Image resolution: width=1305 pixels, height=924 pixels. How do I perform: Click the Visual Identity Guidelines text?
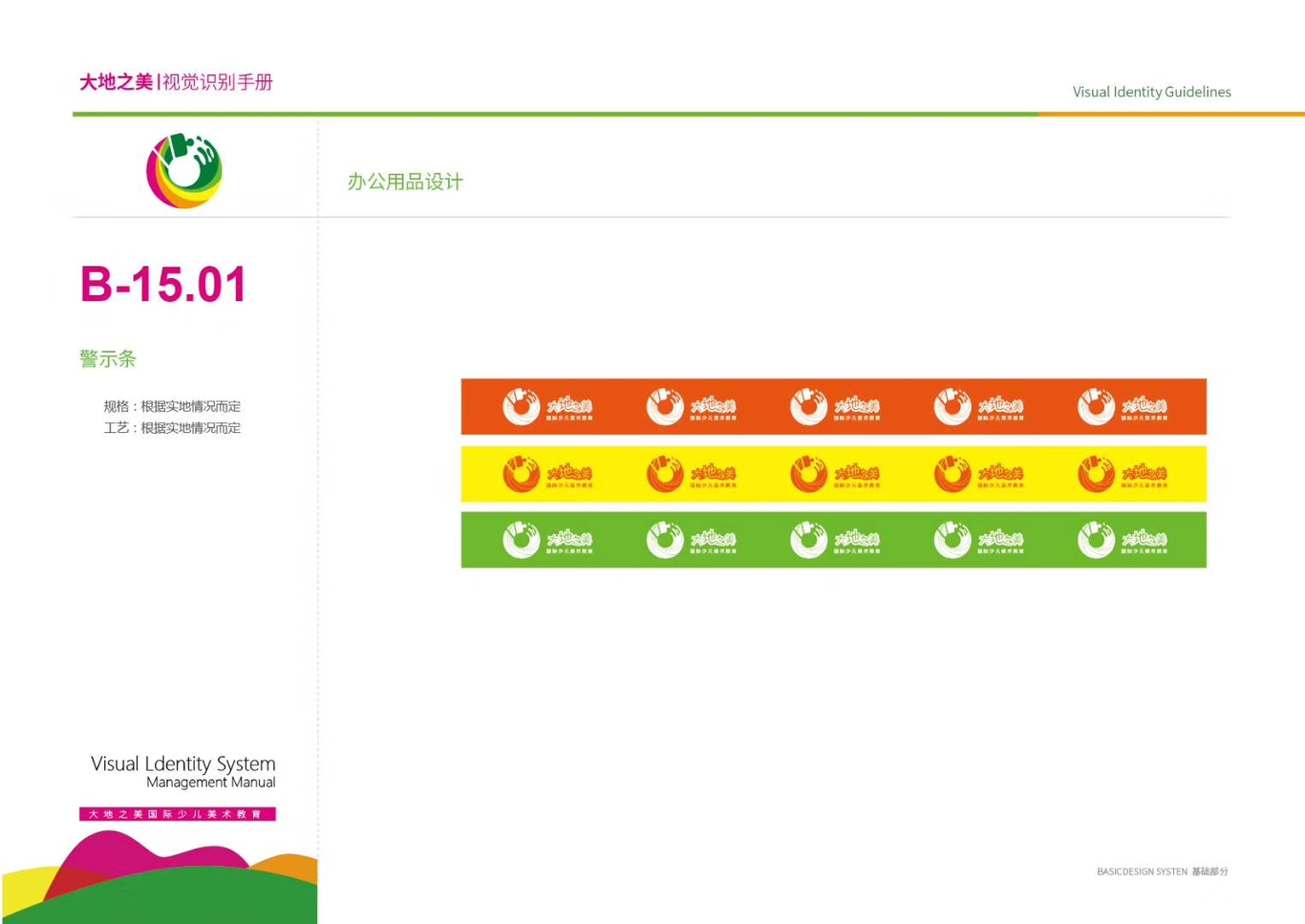[x=1151, y=92]
